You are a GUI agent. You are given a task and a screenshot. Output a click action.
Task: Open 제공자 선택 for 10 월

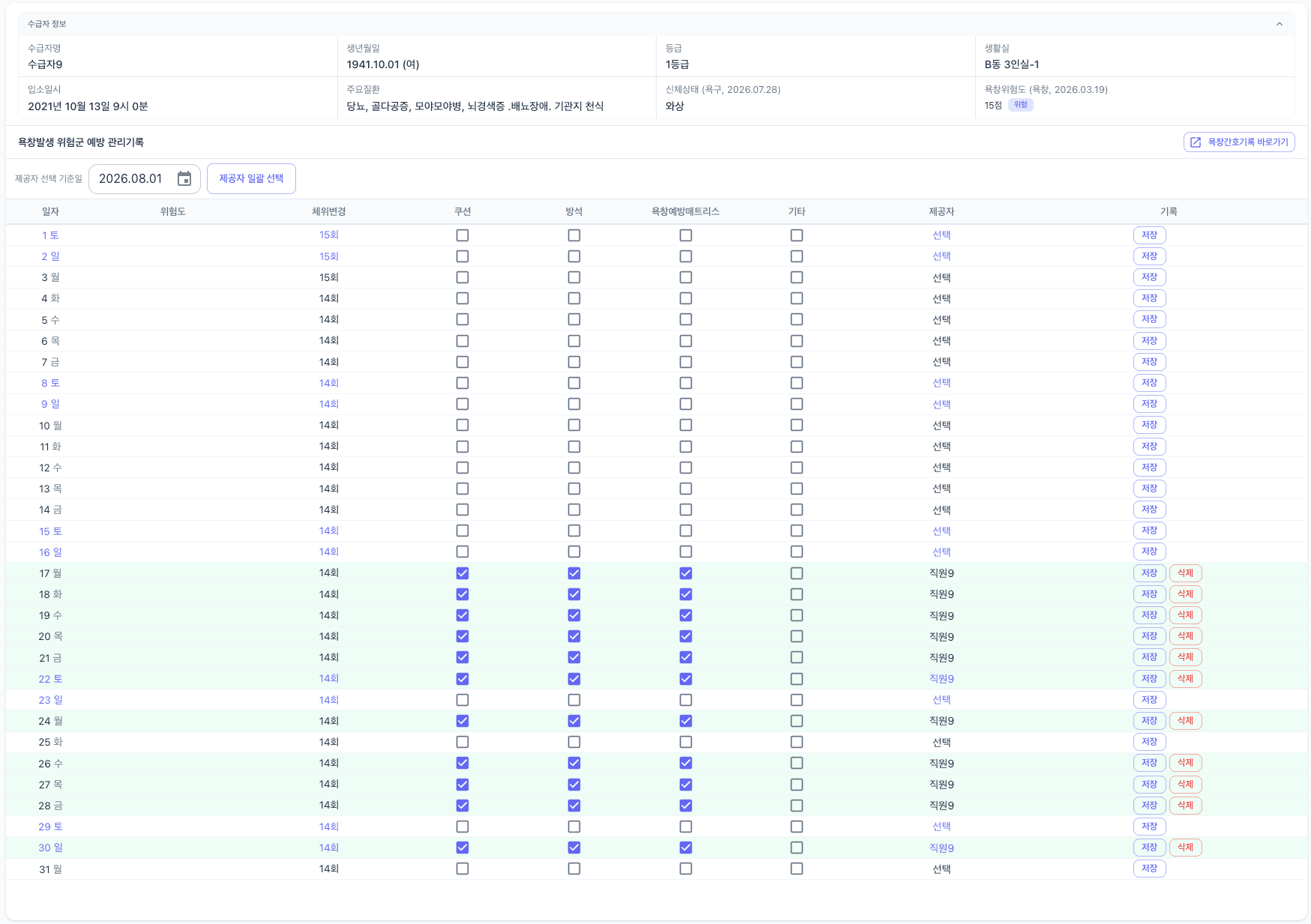941,425
